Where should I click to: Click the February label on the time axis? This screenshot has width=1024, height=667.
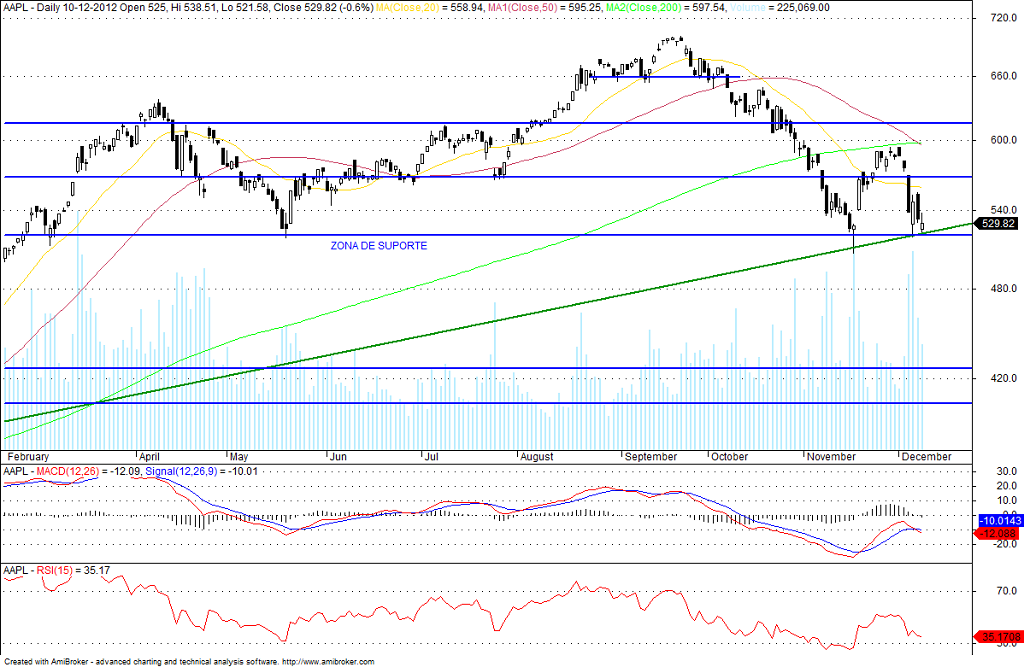28,457
